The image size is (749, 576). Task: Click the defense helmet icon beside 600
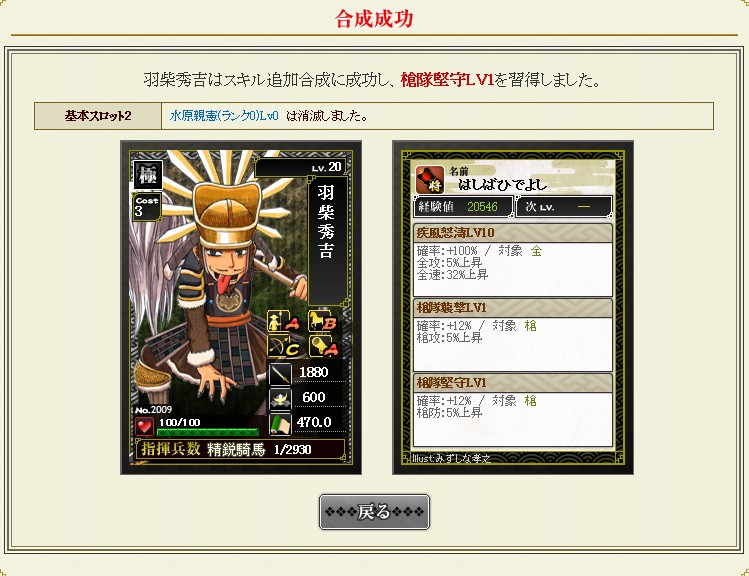(x=280, y=398)
